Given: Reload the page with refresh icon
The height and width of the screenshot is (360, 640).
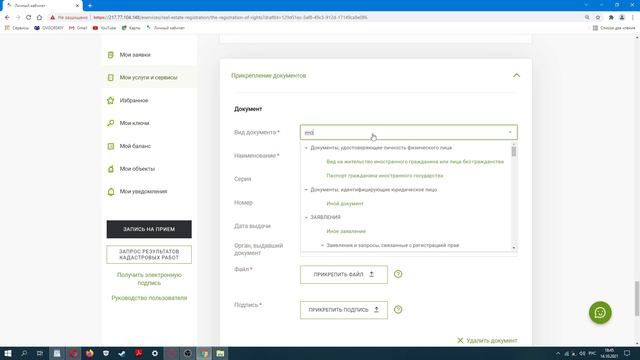Looking at the screenshot, I should point(29,18).
